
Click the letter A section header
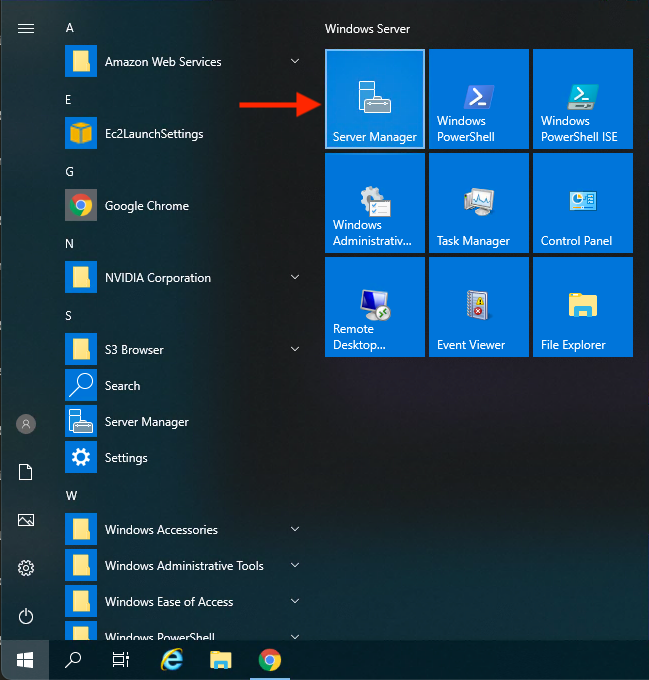coord(70,28)
